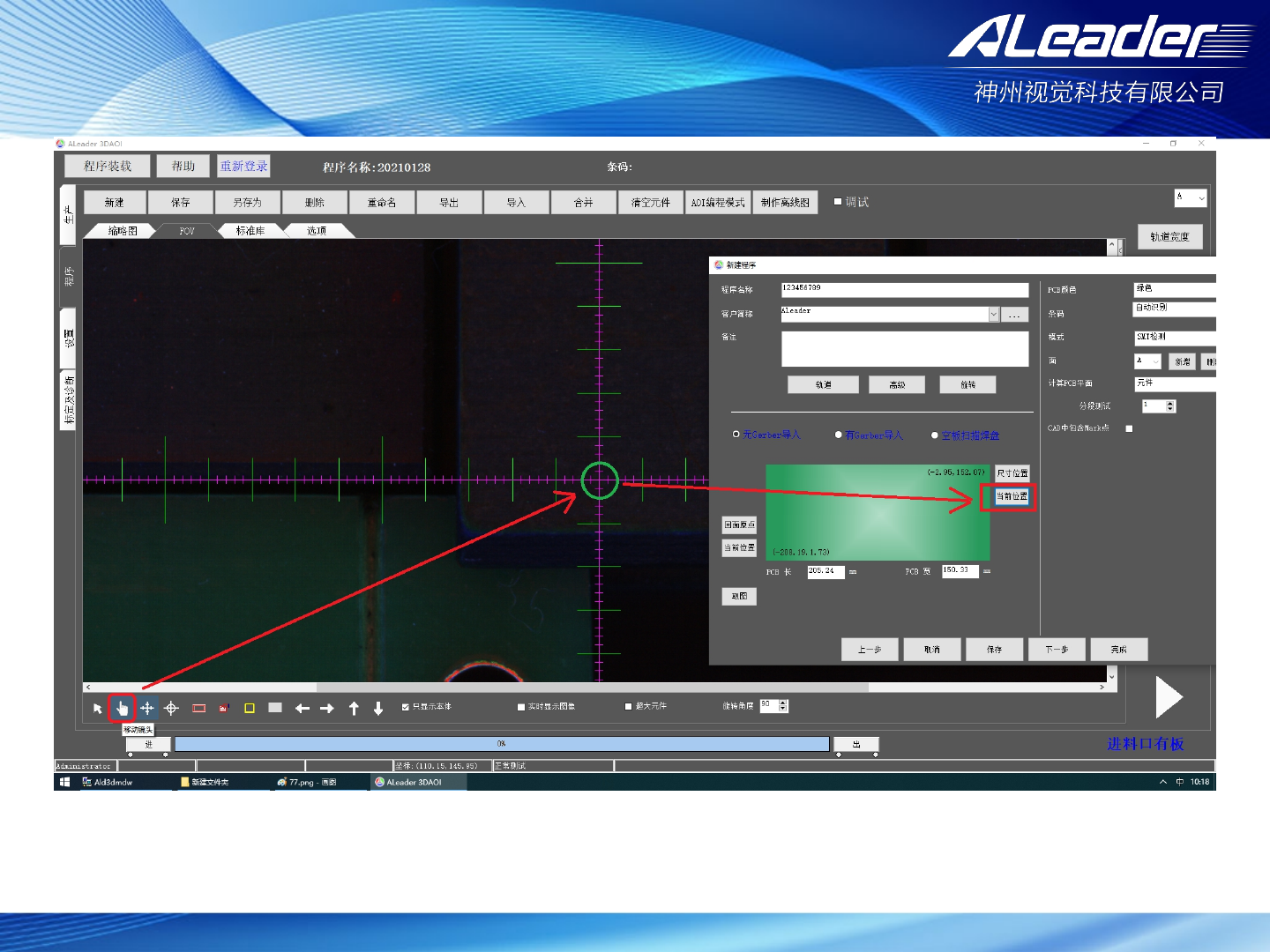Click the 程序名称 input field

[x=905, y=290]
